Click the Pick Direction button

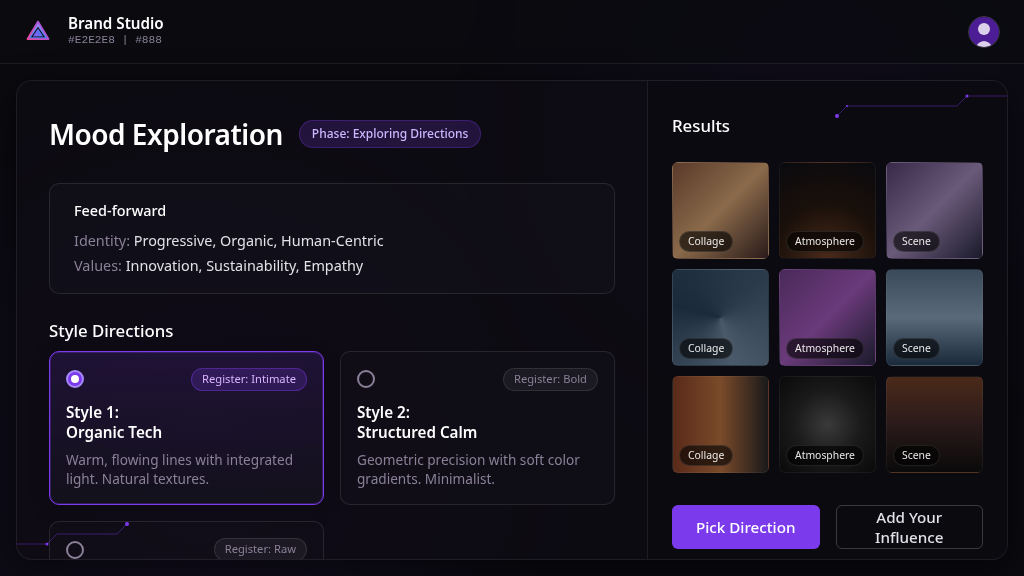click(746, 527)
